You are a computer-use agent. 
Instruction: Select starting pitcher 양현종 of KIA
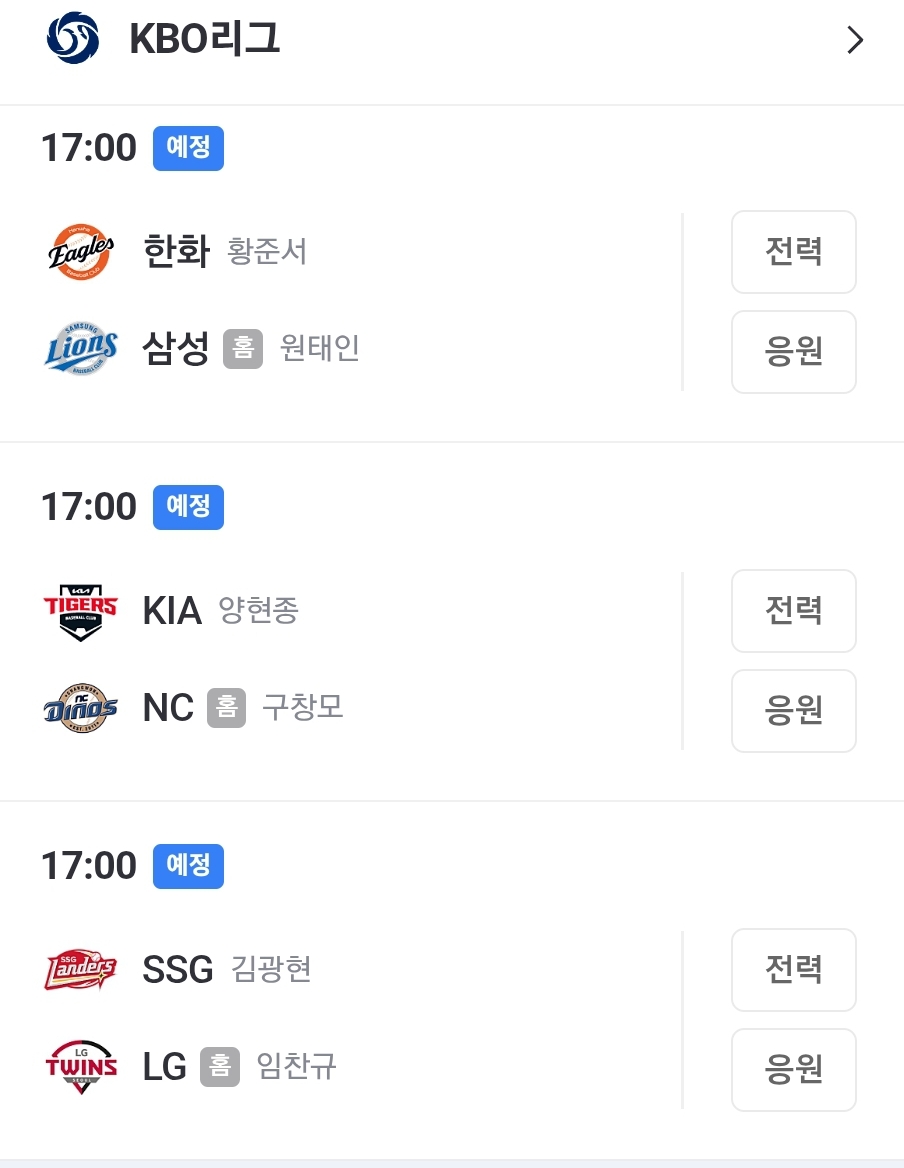click(258, 610)
